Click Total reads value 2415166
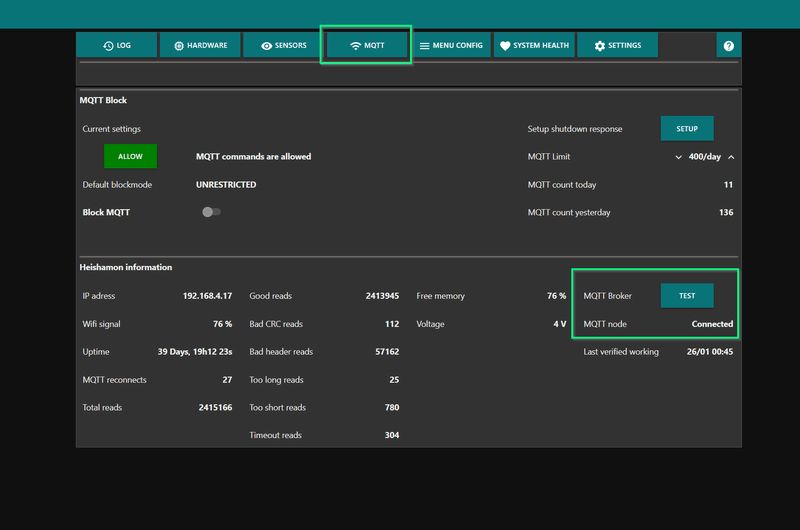Image resolution: width=800 pixels, height=530 pixels. click(x=215, y=407)
